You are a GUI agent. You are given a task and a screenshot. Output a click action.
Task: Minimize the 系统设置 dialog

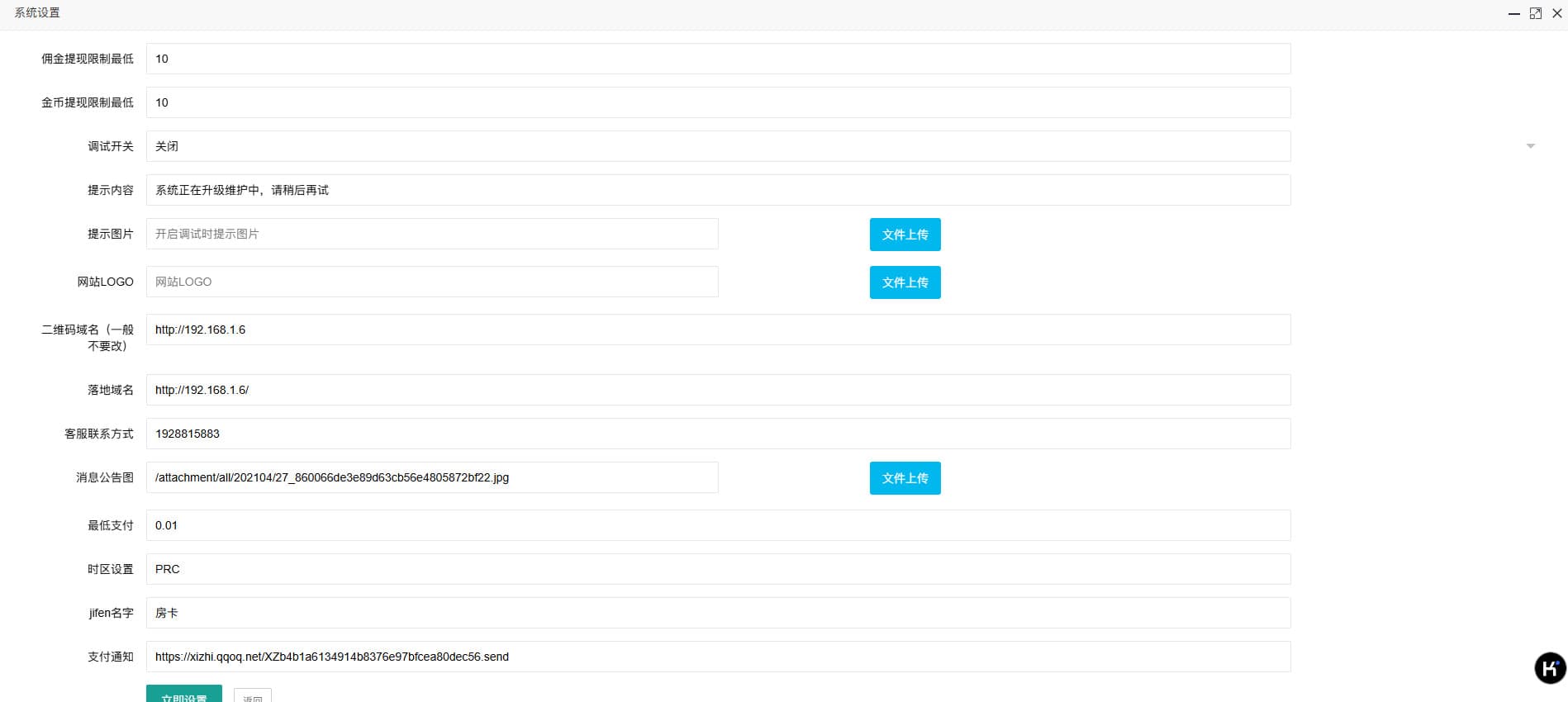point(1513,13)
